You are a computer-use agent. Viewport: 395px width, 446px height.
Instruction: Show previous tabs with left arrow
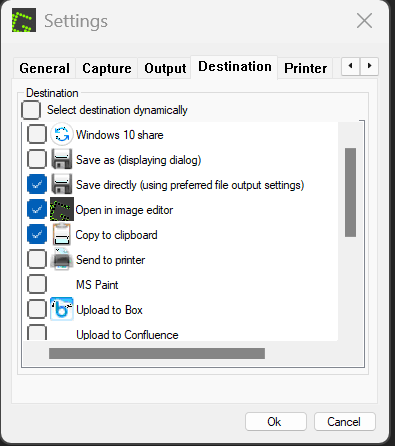pyautogui.click(x=351, y=66)
